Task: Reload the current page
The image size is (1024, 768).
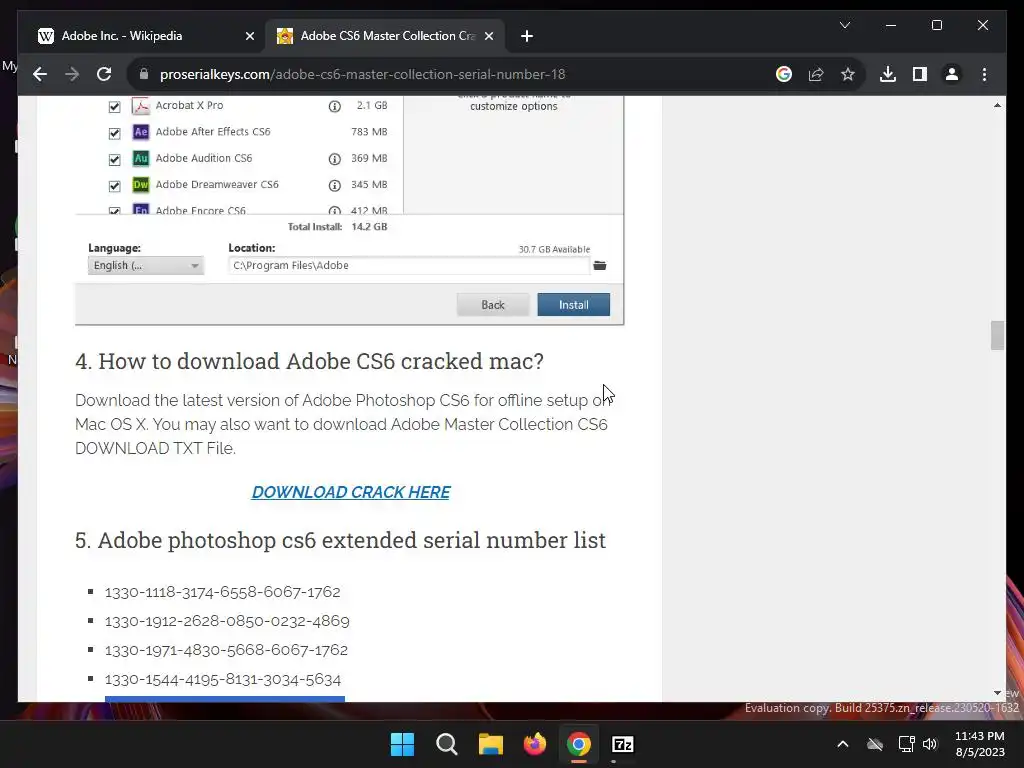Action: pyautogui.click(x=104, y=74)
